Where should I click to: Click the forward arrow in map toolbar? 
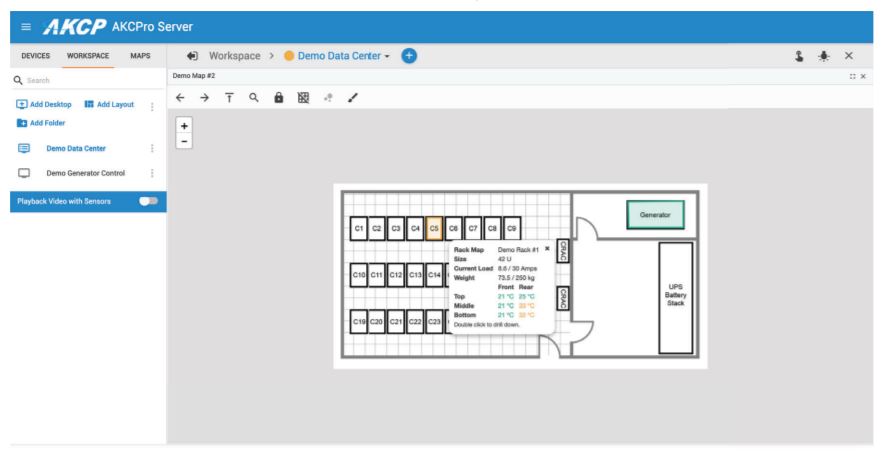coord(204,96)
